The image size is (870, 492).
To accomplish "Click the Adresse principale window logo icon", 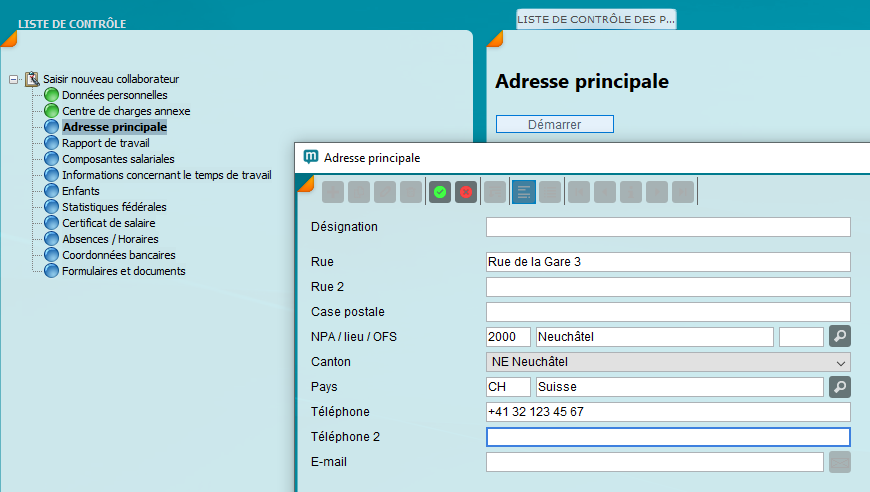I will (311, 157).
